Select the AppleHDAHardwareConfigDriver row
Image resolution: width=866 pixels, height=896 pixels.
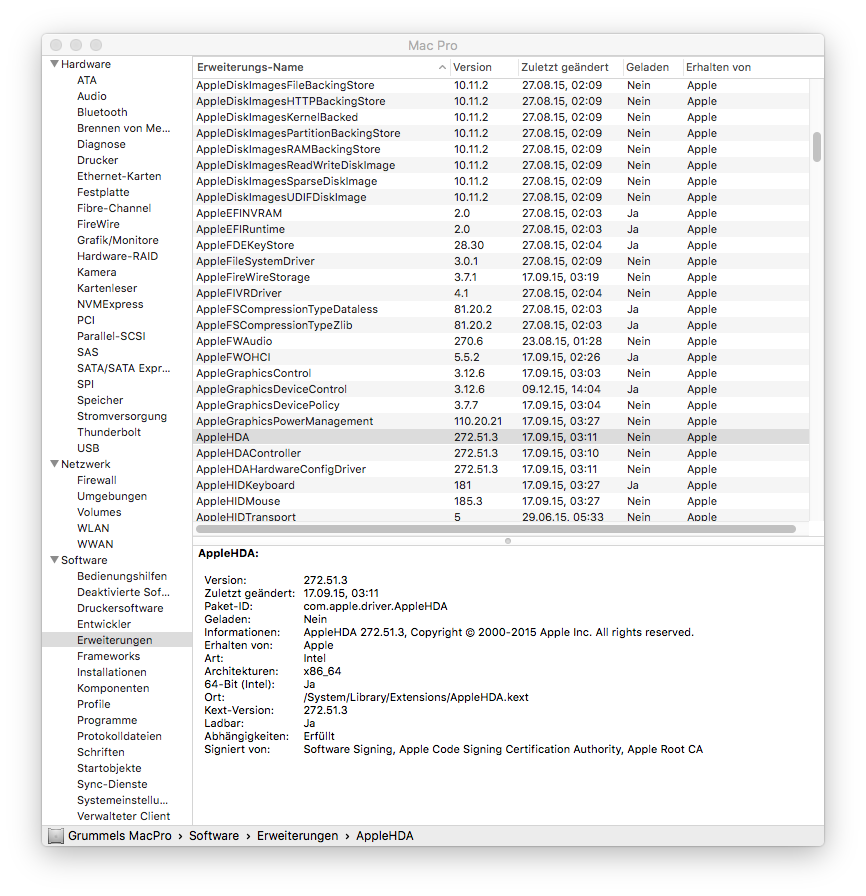[501, 469]
